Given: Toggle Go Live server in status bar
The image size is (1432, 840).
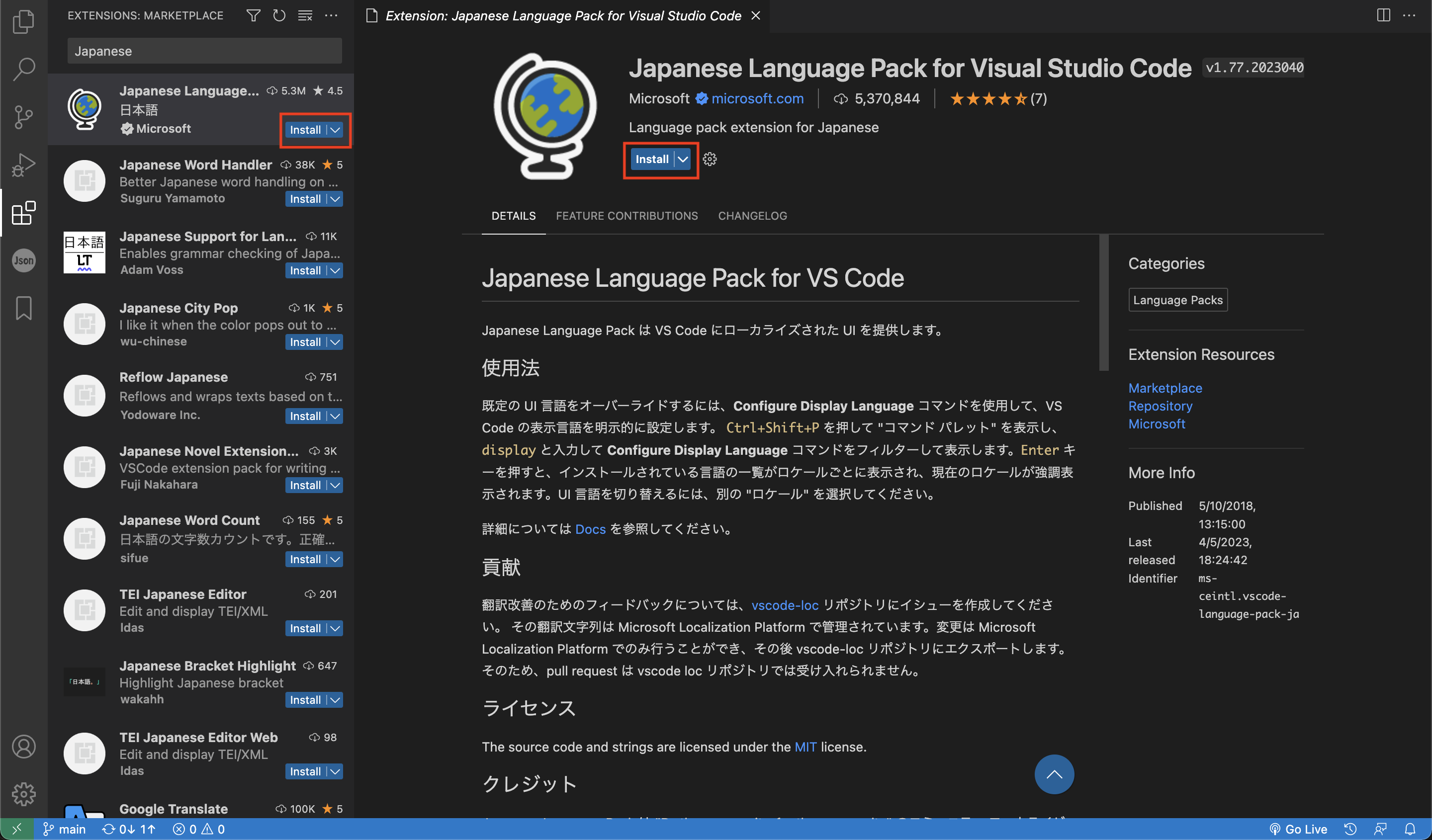Looking at the screenshot, I should [x=1299, y=829].
